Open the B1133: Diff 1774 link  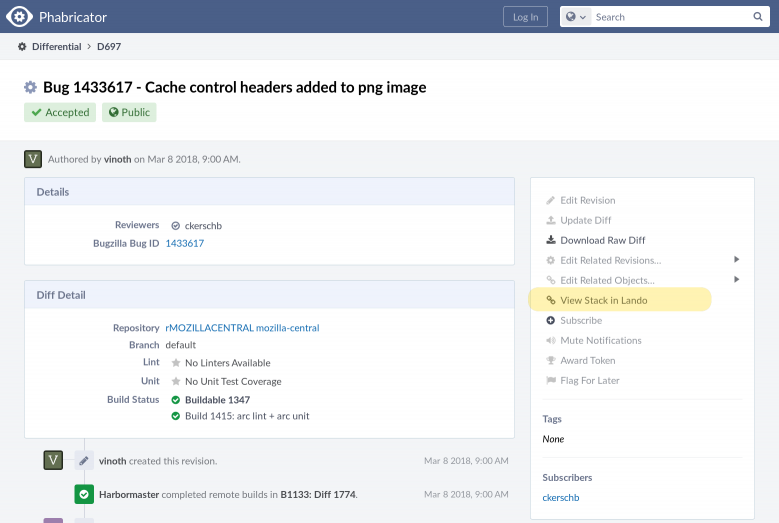point(318,495)
